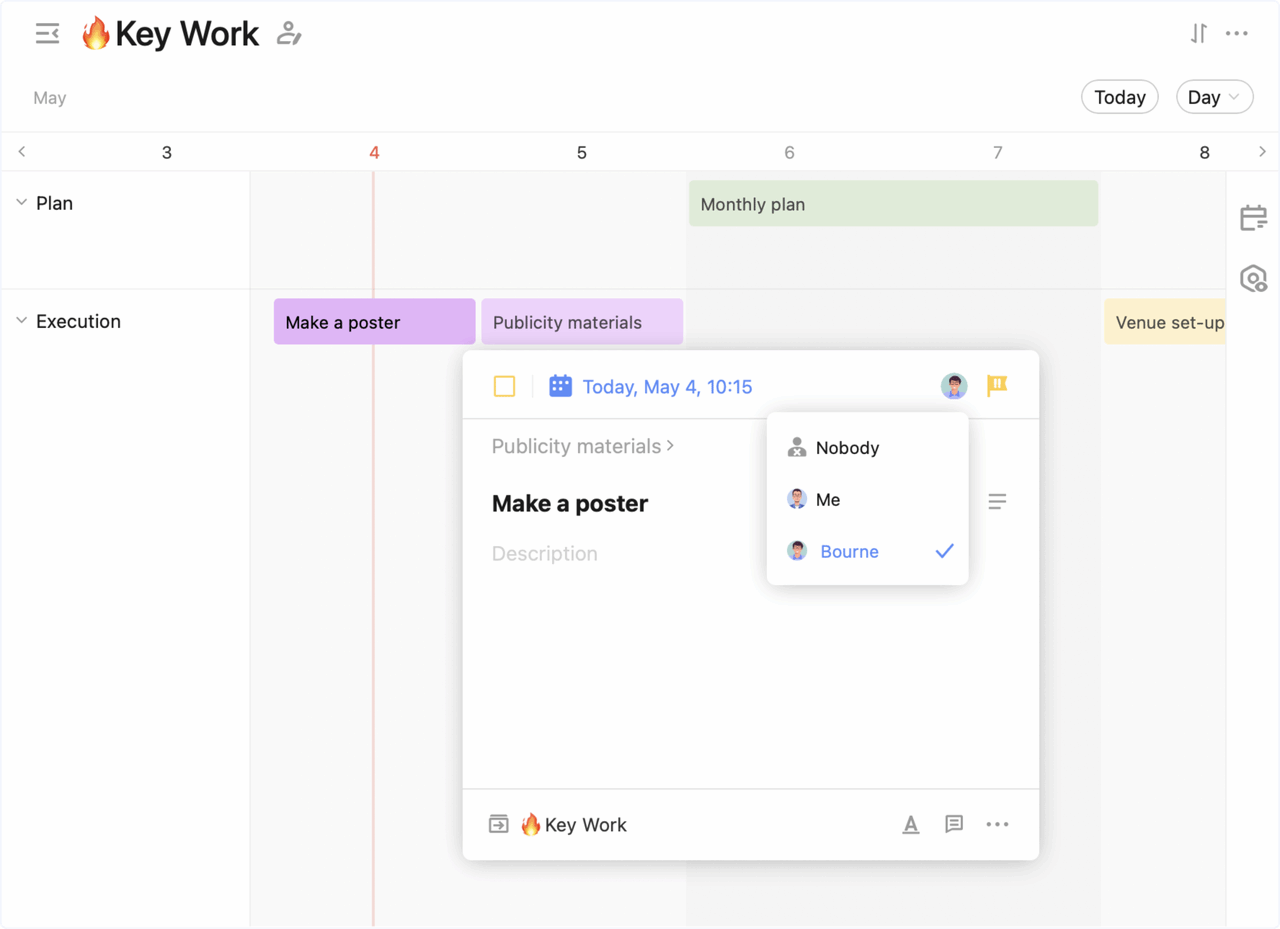Assign the task to Me
1280x929 pixels.
tap(827, 499)
